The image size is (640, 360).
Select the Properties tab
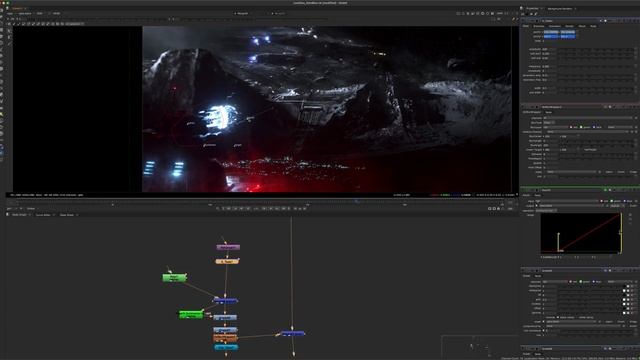tap(532, 8)
